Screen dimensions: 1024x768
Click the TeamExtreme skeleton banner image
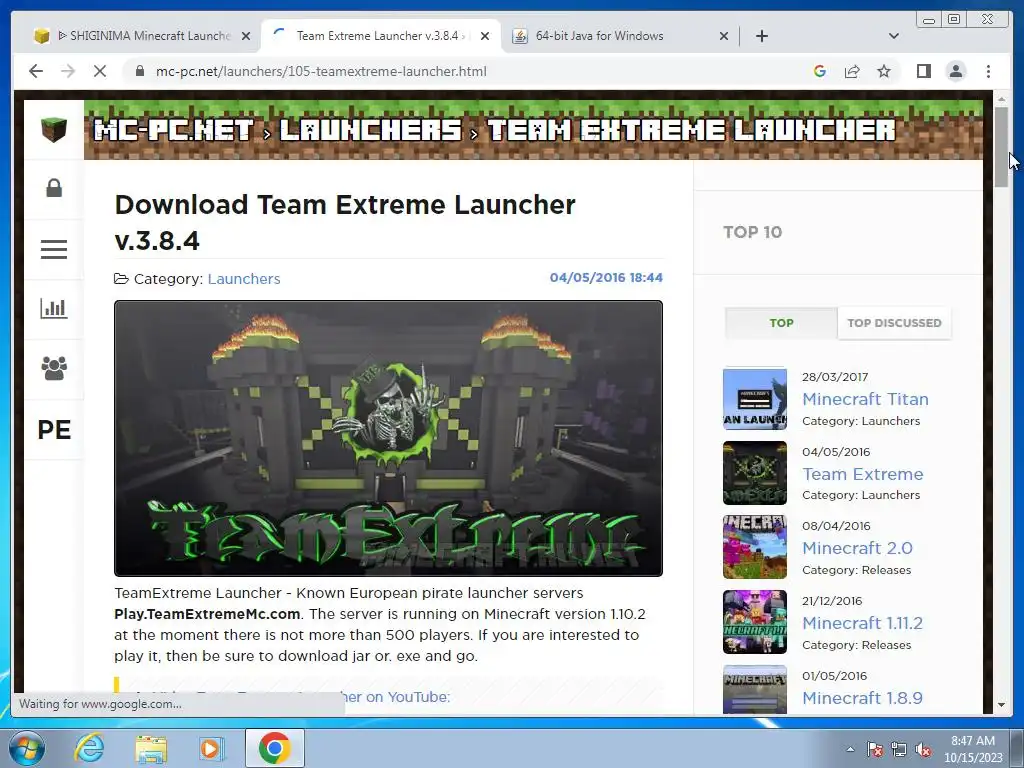point(389,438)
